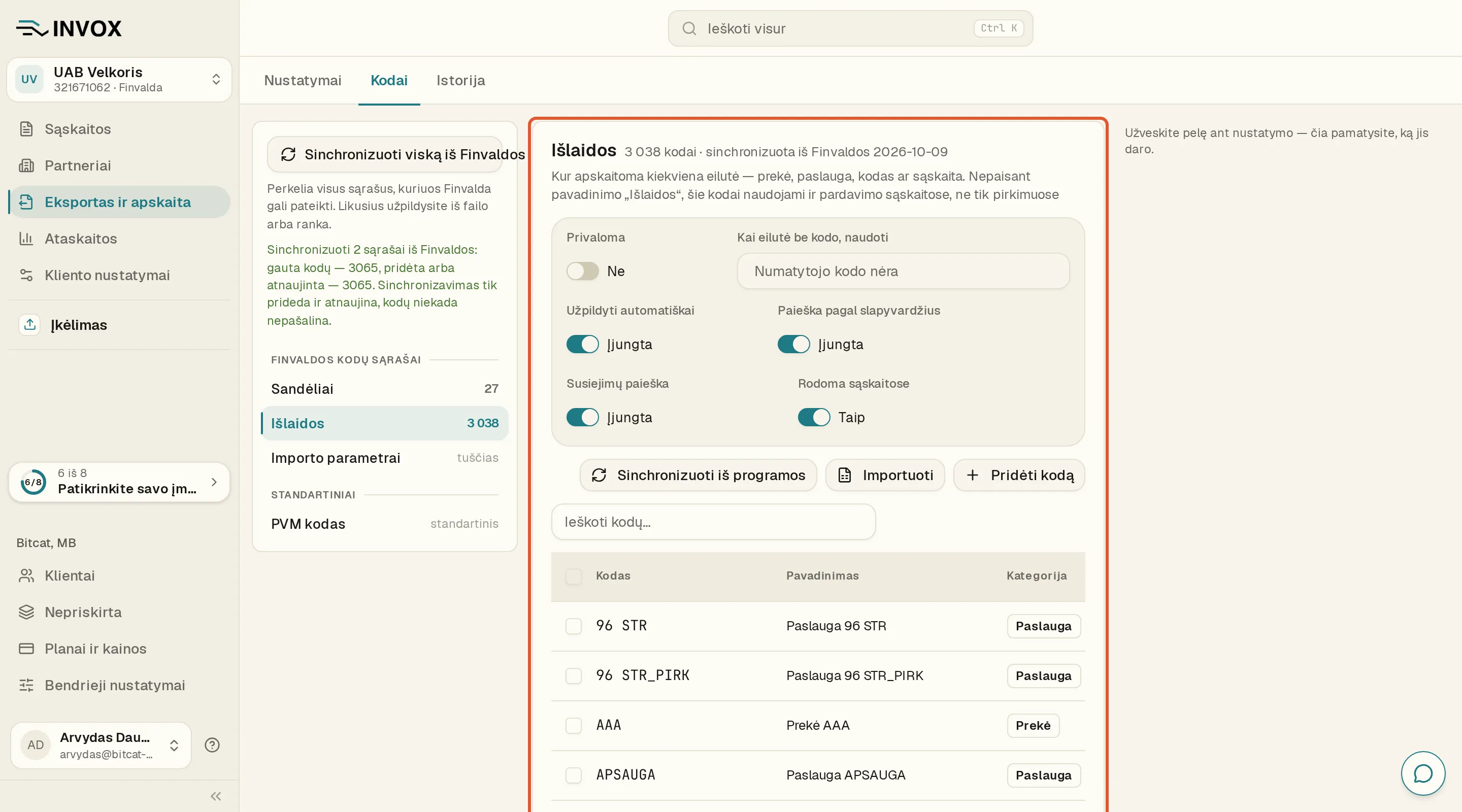Screen dimensions: 1462x812
Task: Select all codes via header checkbox
Action: (573, 576)
